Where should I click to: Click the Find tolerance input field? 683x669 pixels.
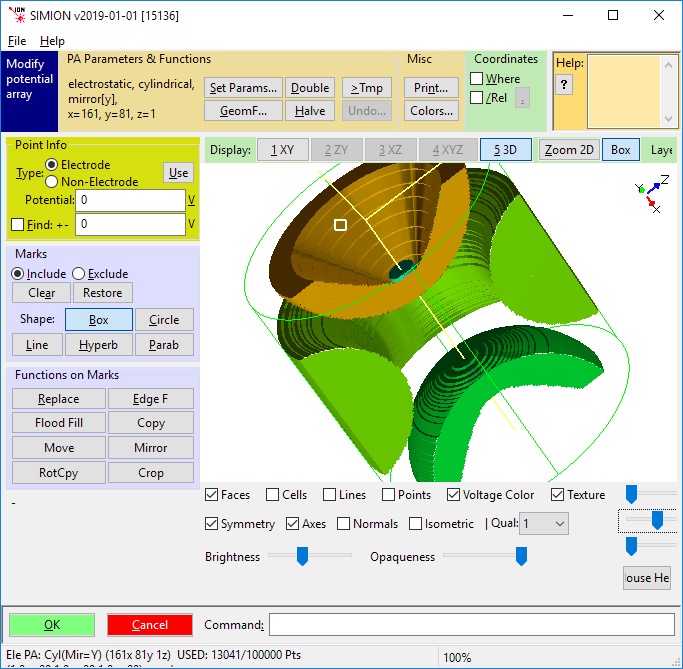pos(130,224)
